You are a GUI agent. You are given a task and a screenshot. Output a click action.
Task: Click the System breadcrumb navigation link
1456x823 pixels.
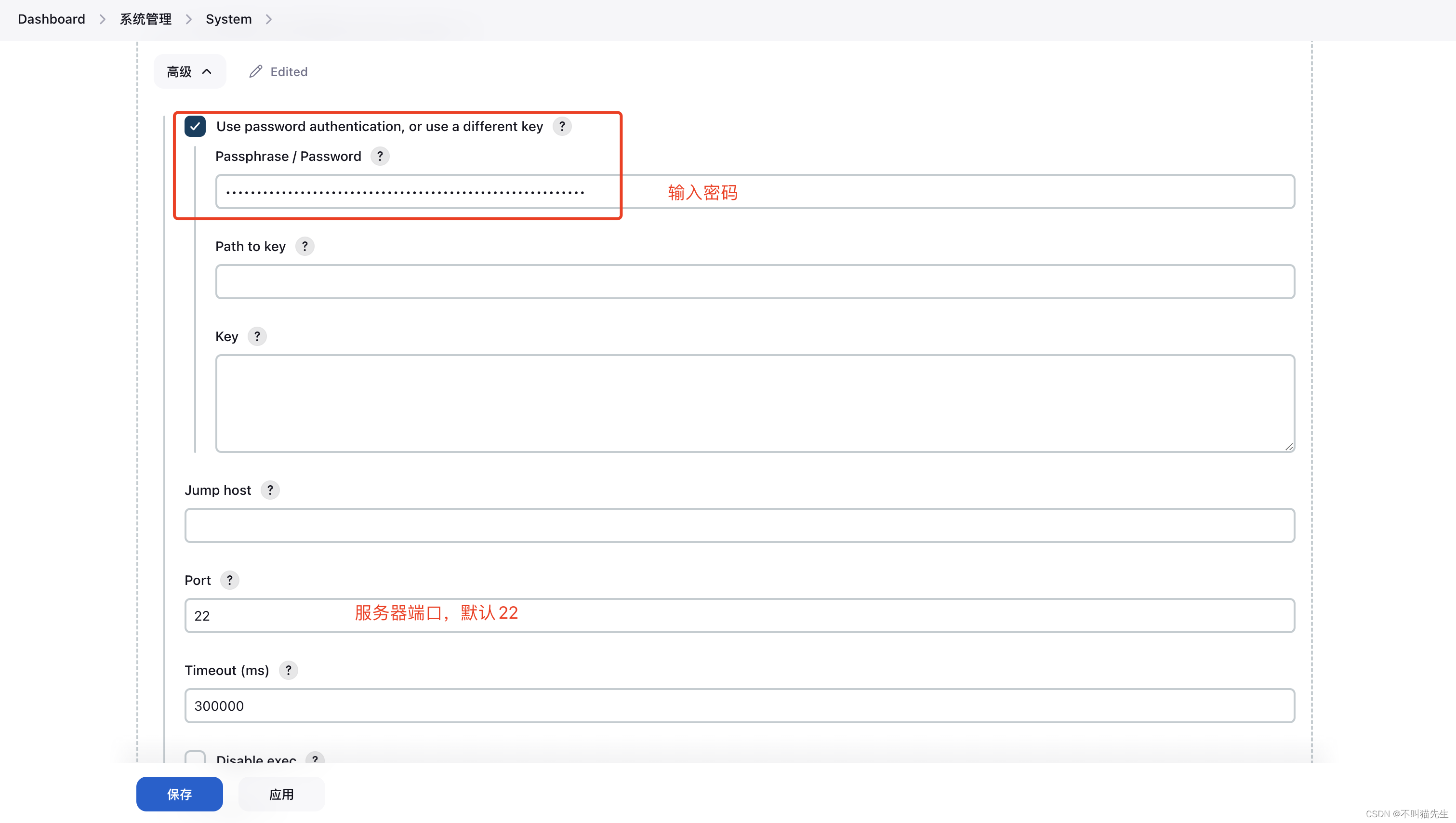coord(229,19)
